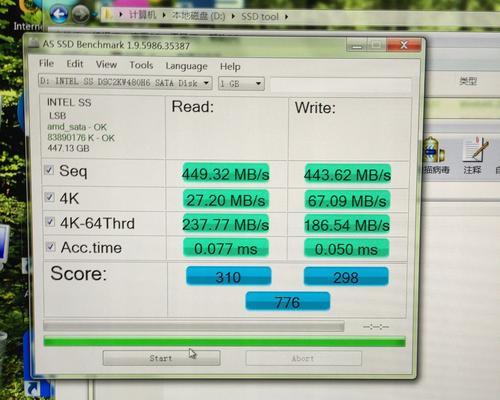Uncheck the Acc.time test checkbox
This screenshot has width=500, height=400.
pos(51,246)
